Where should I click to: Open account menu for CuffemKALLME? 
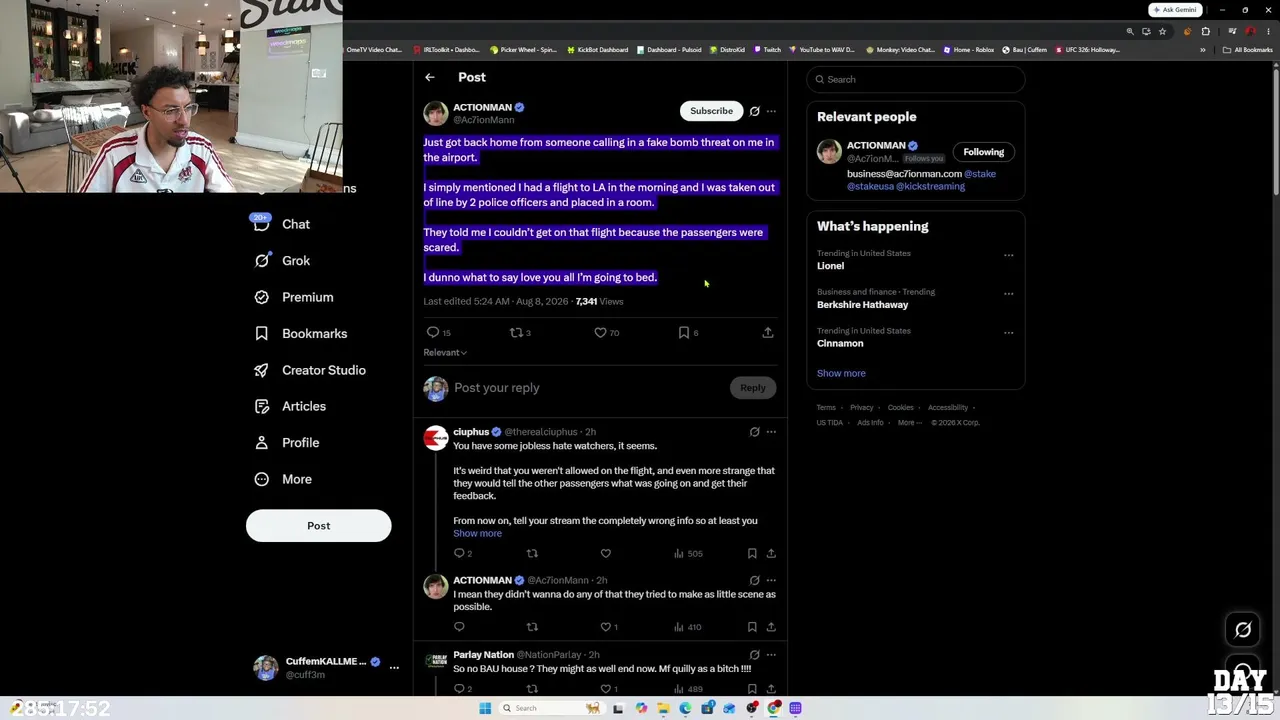pos(394,667)
